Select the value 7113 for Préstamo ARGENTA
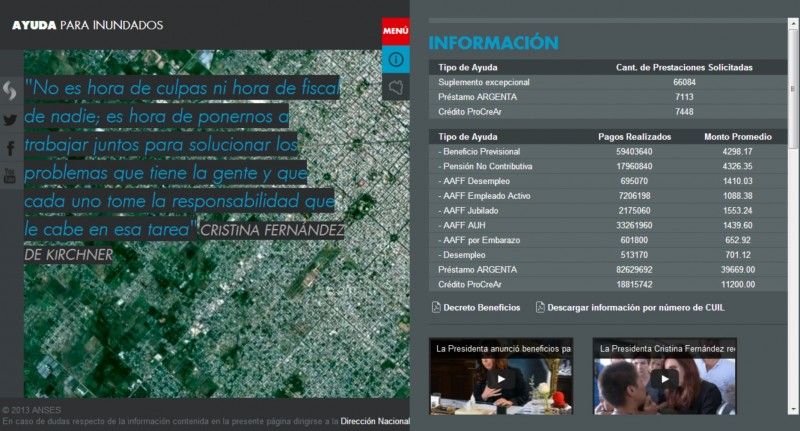The height and width of the screenshot is (431, 800). click(684, 97)
